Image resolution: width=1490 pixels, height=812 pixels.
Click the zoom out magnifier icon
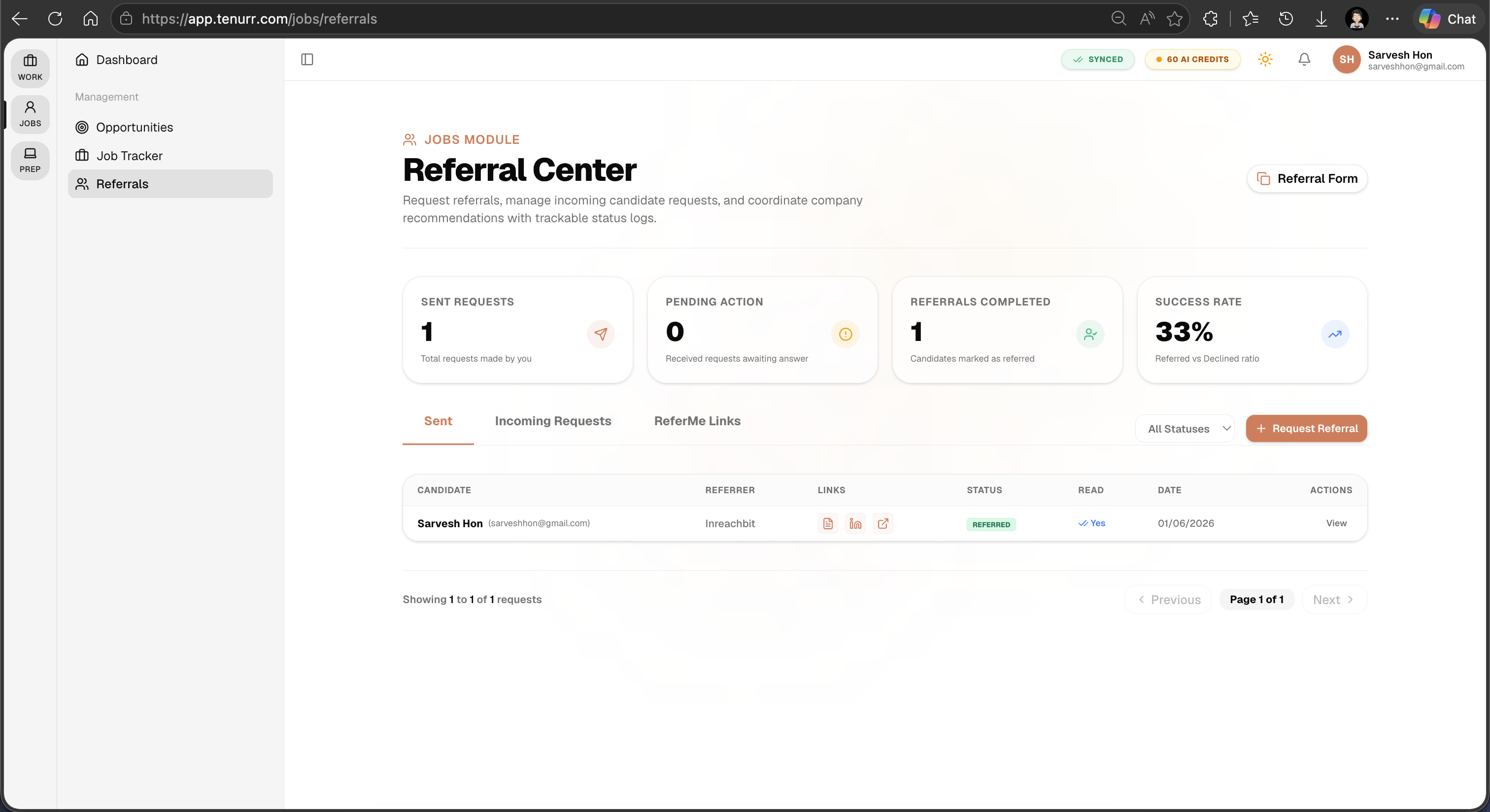click(1118, 19)
